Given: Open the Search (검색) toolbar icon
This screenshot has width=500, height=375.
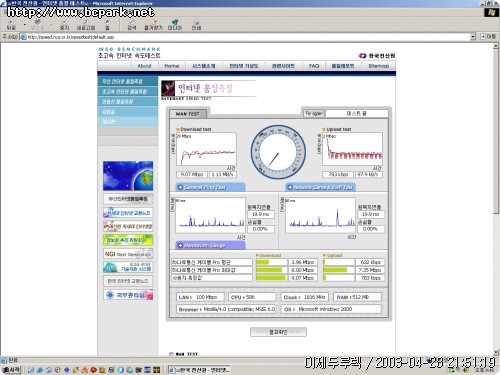Looking at the screenshot, I should (132, 25).
